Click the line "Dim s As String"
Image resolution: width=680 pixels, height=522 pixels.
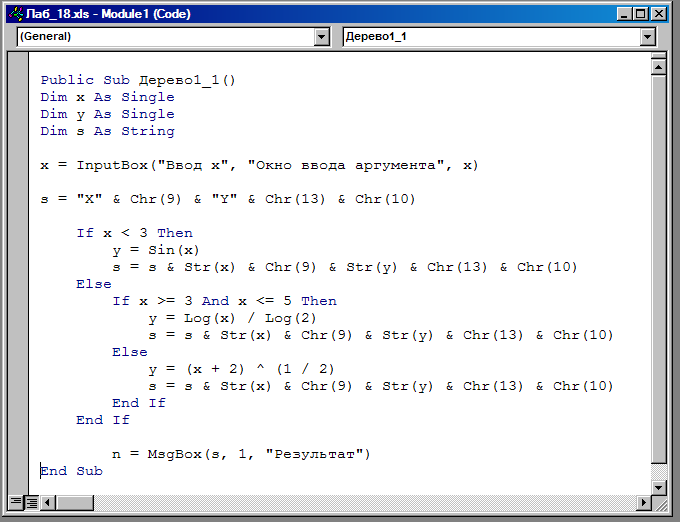[x=108, y=131]
